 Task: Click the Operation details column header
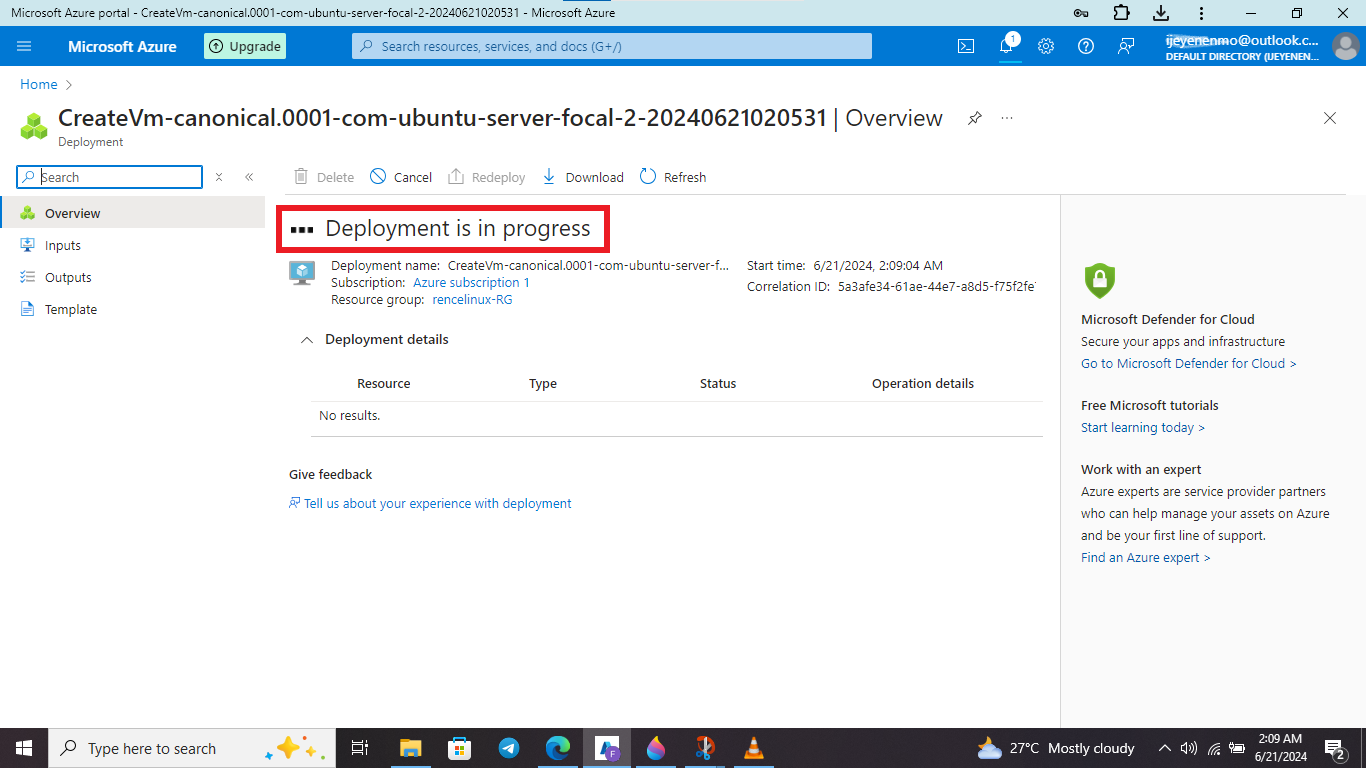tap(923, 384)
